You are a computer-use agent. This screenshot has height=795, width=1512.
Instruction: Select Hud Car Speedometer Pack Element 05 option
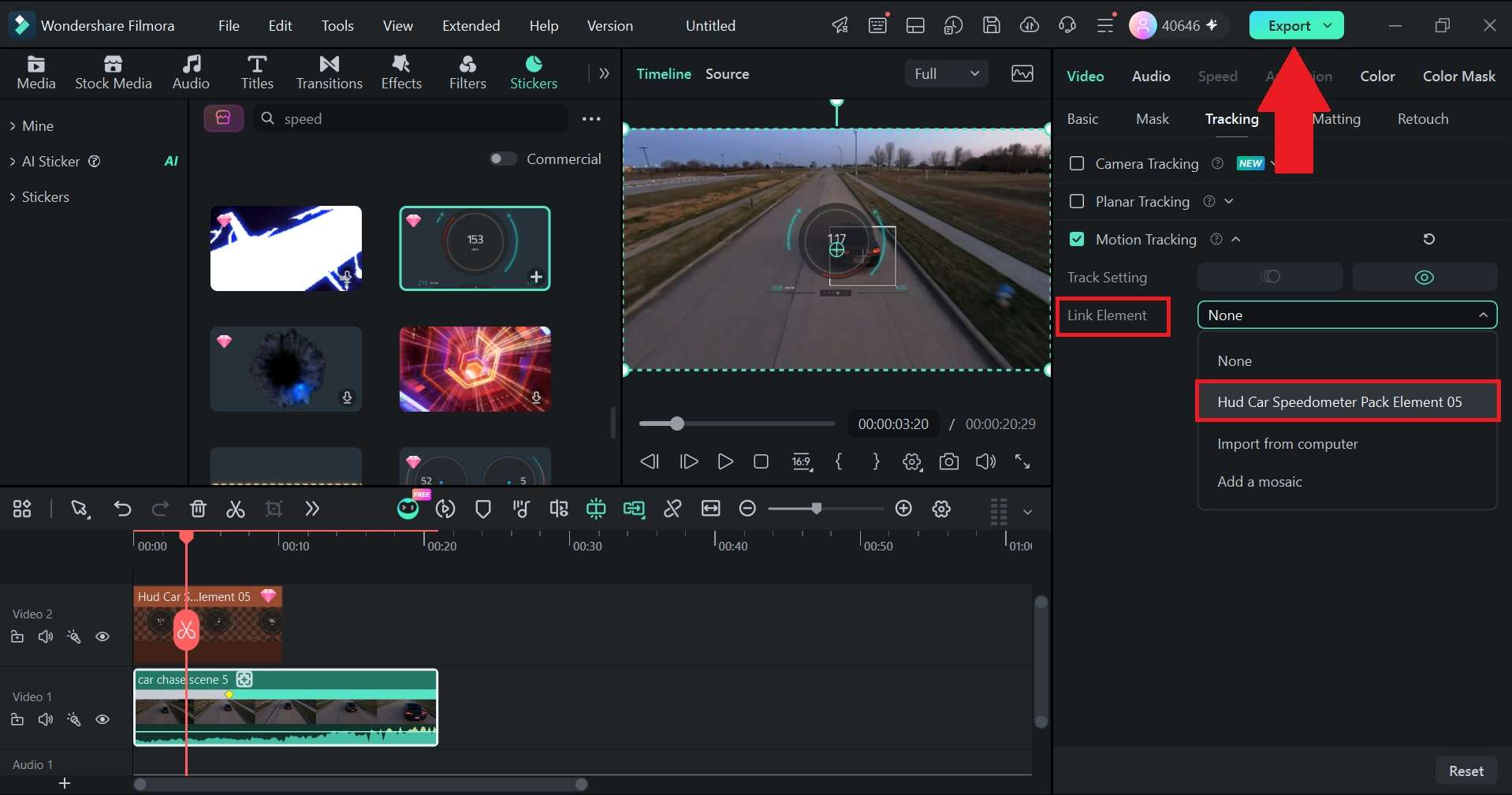1347,402
